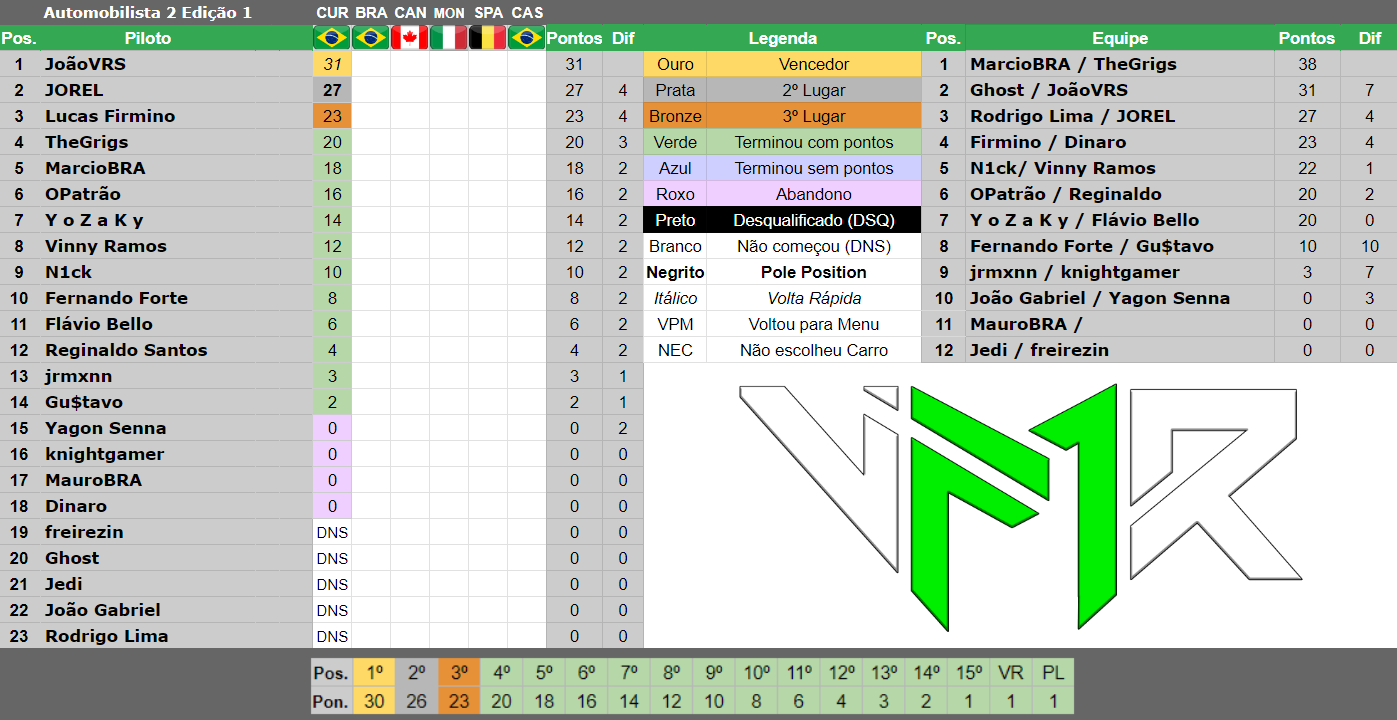Screen dimensions: 1397x720
Task: Select team Jedi / freirezin
Action: [x=1039, y=350]
